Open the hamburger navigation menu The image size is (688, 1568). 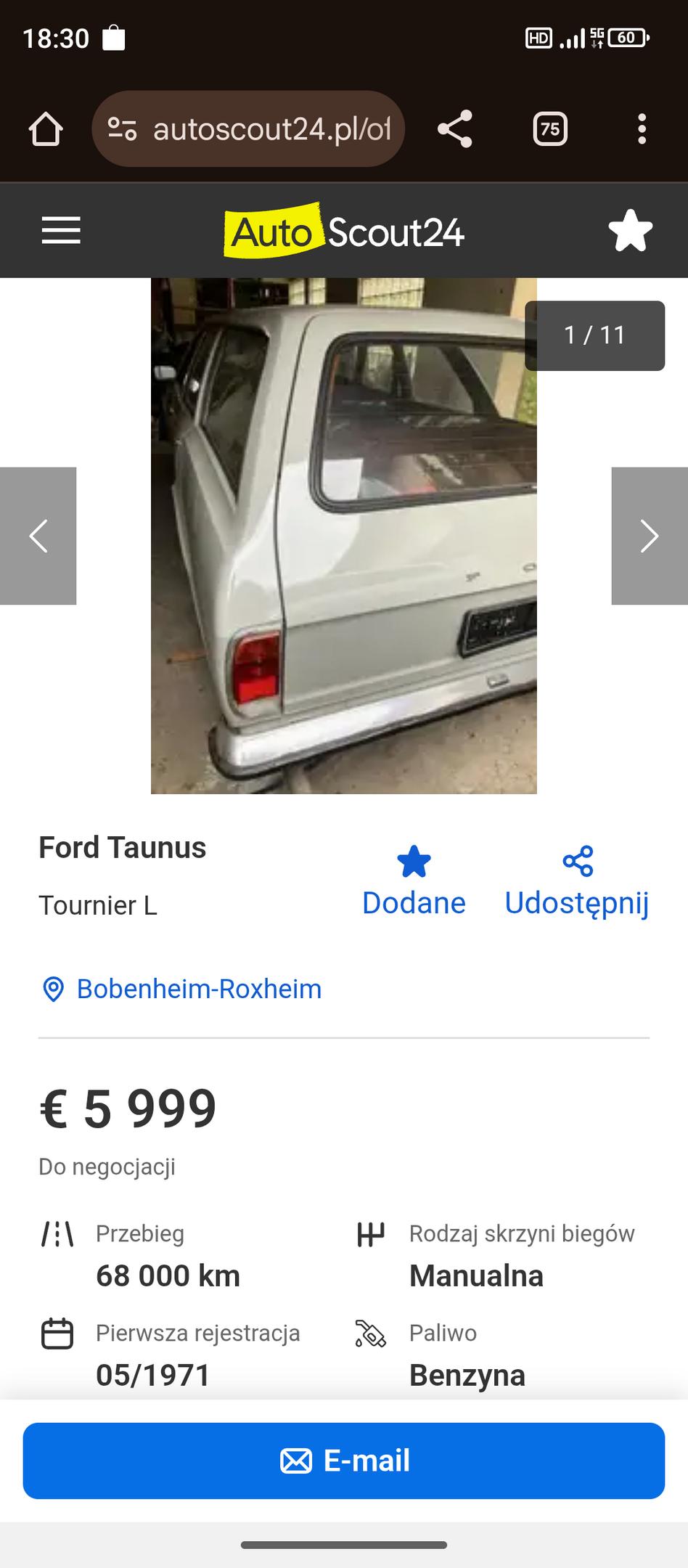pyautogui.click(x=61, y=231)
